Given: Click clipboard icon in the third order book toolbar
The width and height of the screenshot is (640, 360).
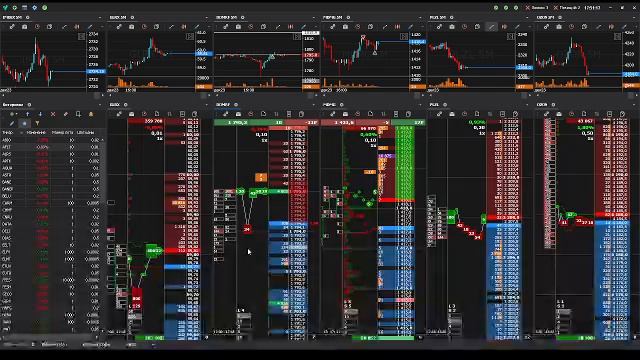Looking at the screenshot, I should (301, 114).
